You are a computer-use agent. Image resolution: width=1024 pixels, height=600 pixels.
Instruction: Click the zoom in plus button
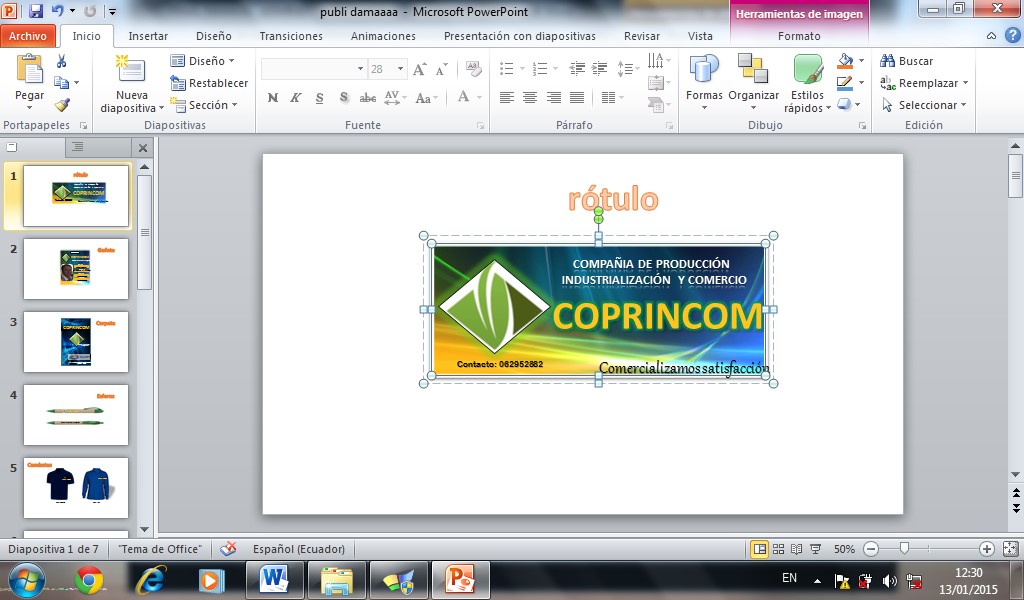(x=987, y=549)
